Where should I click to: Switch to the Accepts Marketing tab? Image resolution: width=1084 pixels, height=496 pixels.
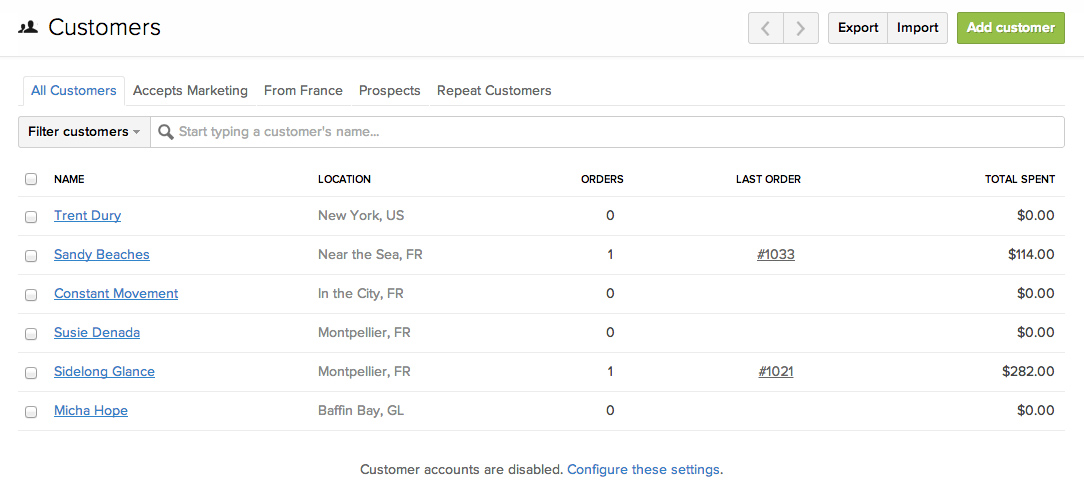click(190, 90)
